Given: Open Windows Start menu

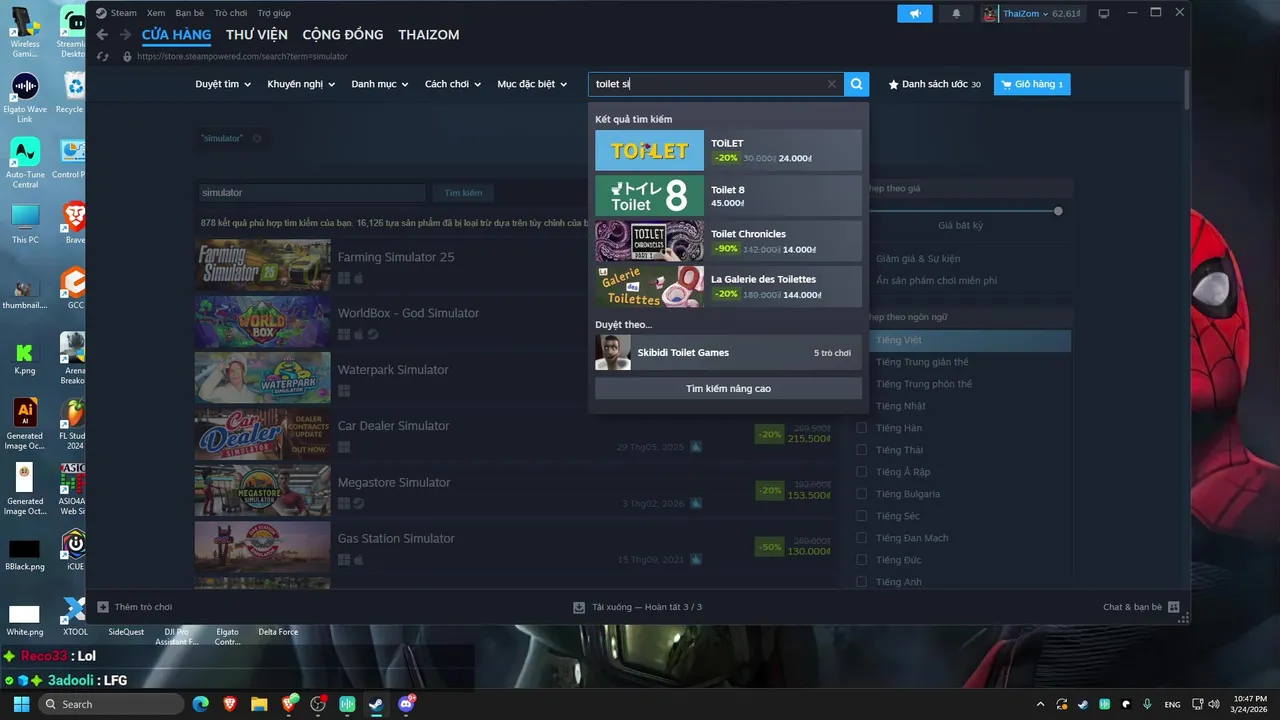Looking at the screenshot, I should (x=21, y=704).
